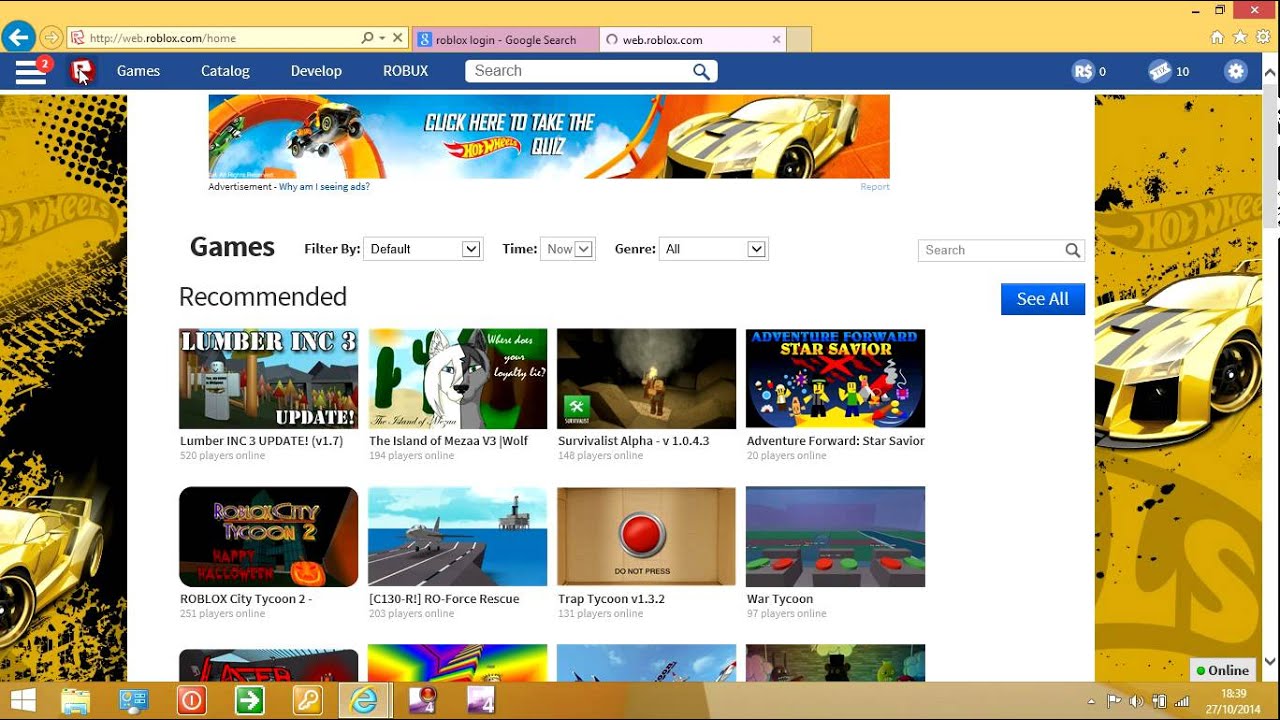Open the Tickets balance icon
Viewport: 1280px width, 720px height.
[x=1160, y=71]
